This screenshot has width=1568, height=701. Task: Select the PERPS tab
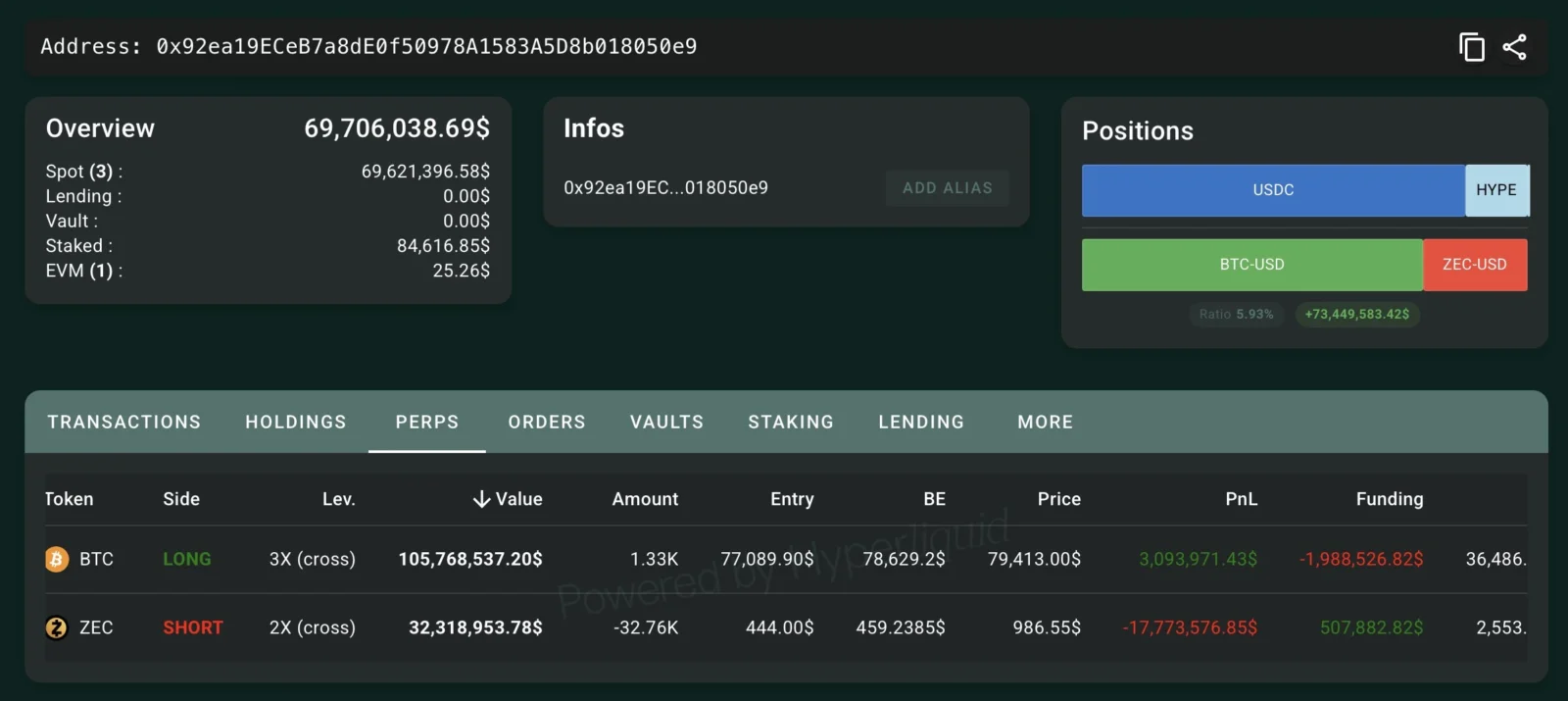[x=427, y=422]
